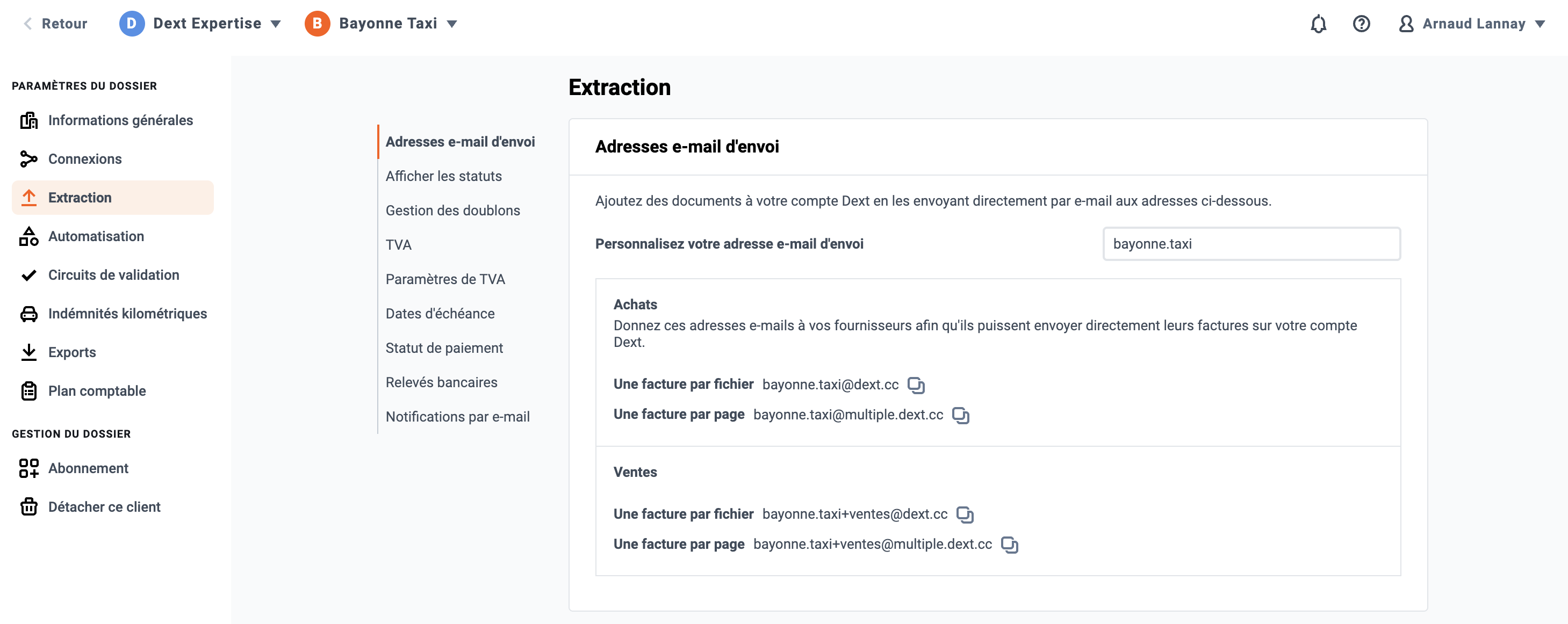
Task: Click the Ventes section heading
Action: pos(635,473)
